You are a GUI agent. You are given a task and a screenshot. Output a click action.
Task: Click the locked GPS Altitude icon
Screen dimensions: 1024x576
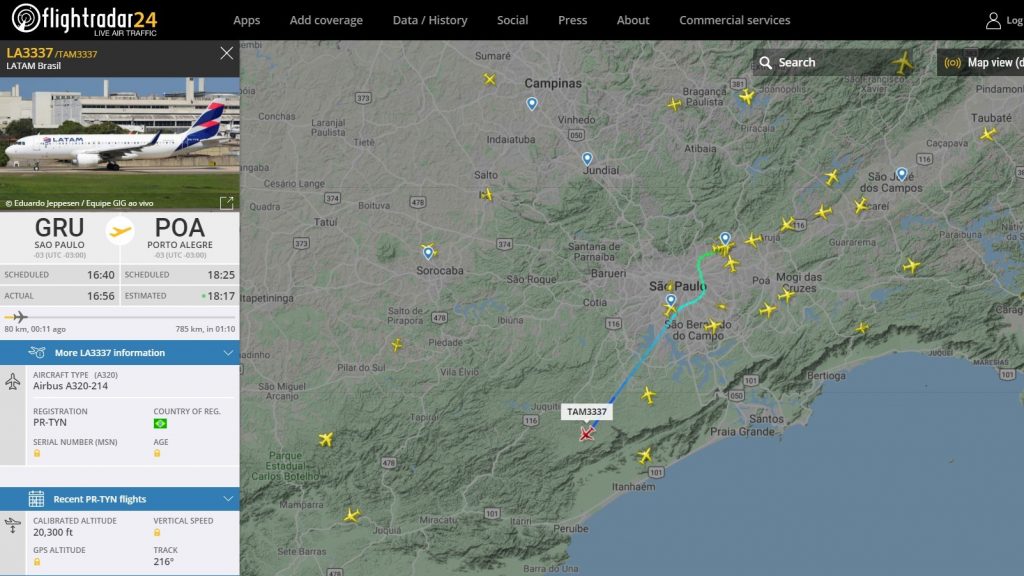coord(37,562)
